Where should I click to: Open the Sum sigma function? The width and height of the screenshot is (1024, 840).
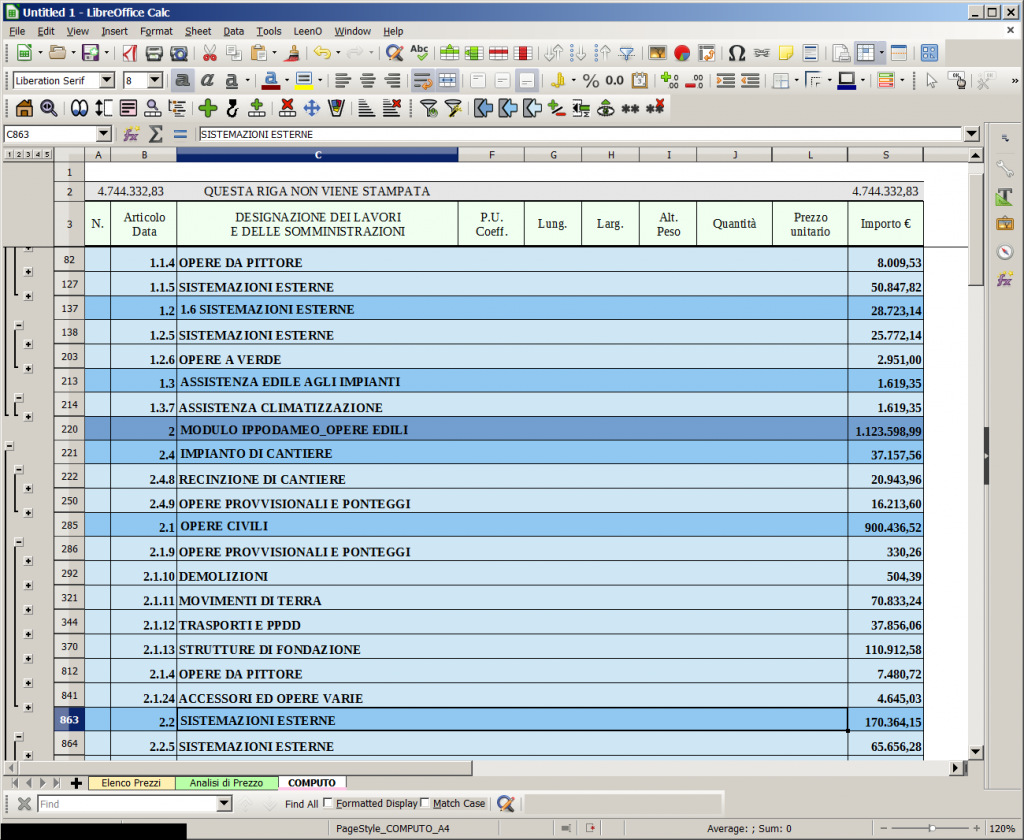pyautogui.click(x=155, y=134)
